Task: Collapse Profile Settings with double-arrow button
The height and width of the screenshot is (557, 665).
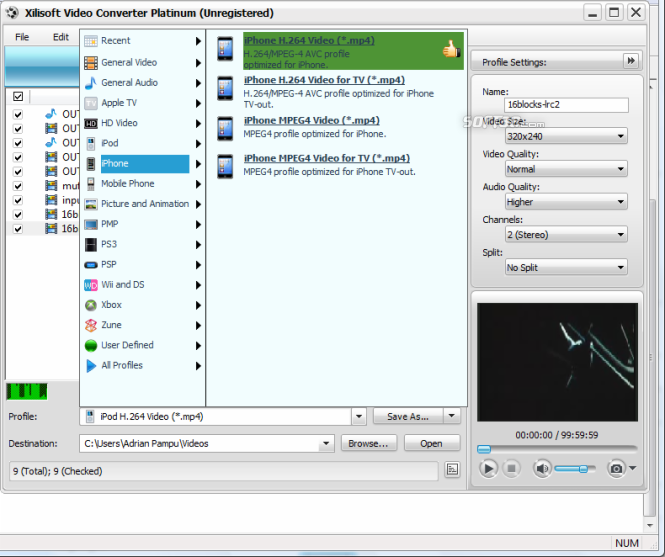Action: (x=631, y=61)
